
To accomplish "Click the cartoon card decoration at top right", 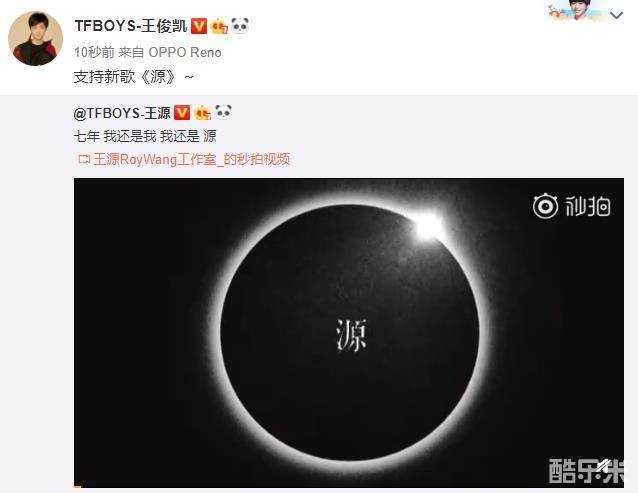I will [x=576, y=10].
